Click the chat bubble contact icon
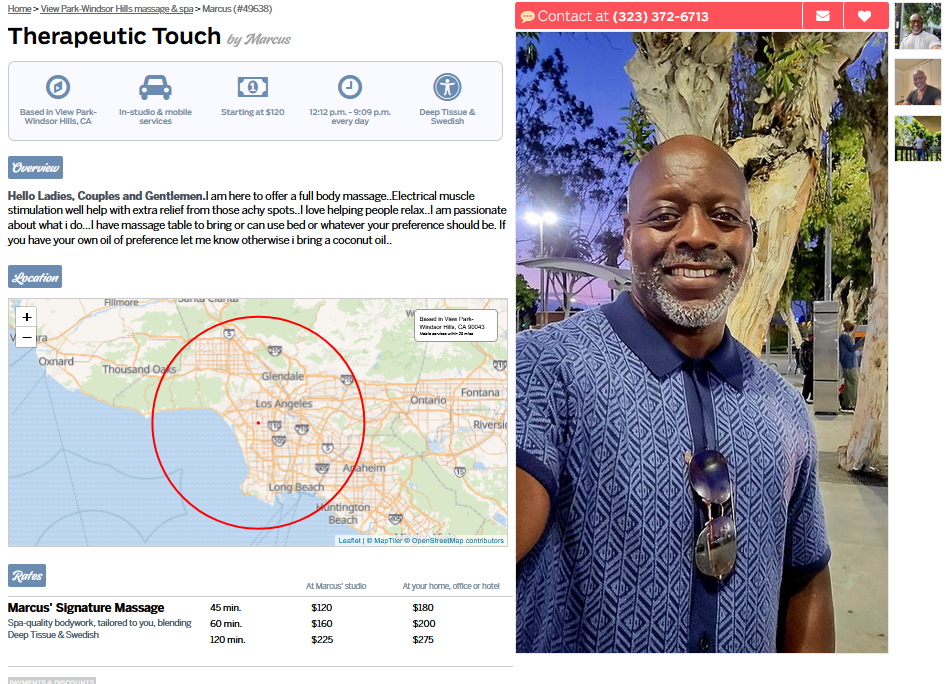Viewport: 949px width, 684px height. [528, 17]
